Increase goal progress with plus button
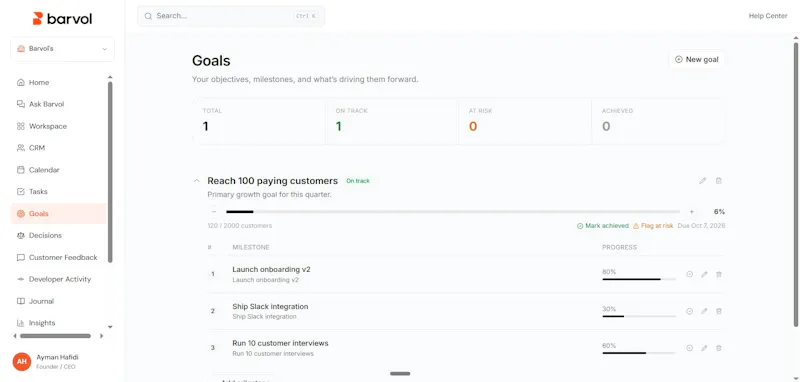The image size is (800, 382). (x=692, y=212)
